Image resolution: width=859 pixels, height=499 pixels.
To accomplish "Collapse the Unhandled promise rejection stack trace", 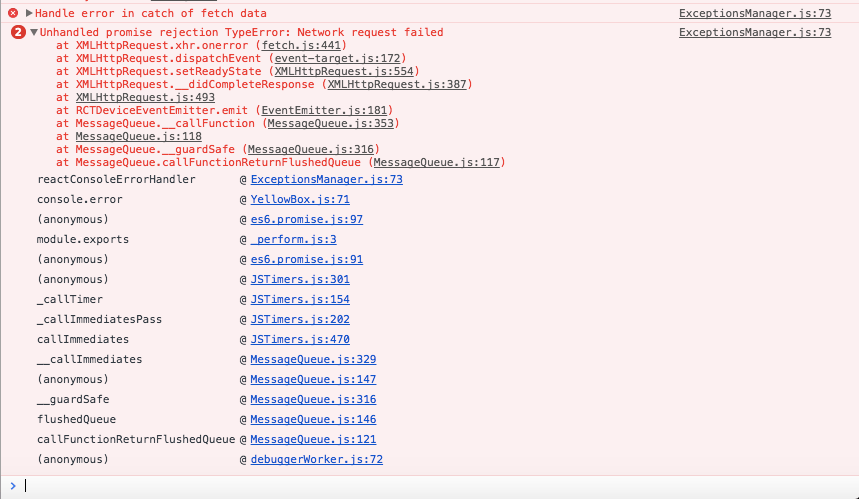I will point(34,32).
